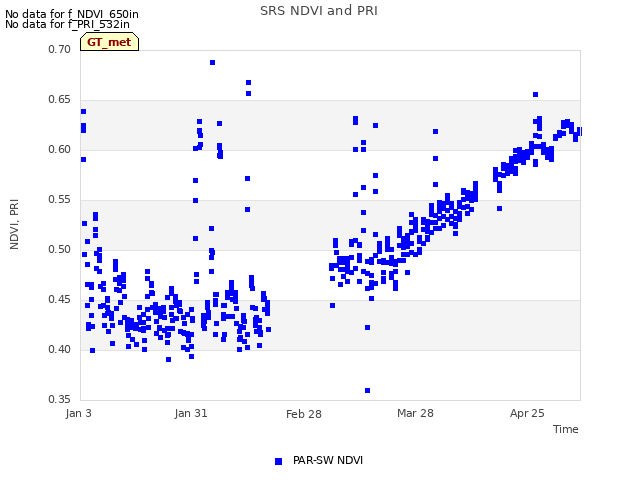This screenshot has height=480, width=640.
Task: Click the No data for f_PRI_532in message
Action: tap(67, 24)
